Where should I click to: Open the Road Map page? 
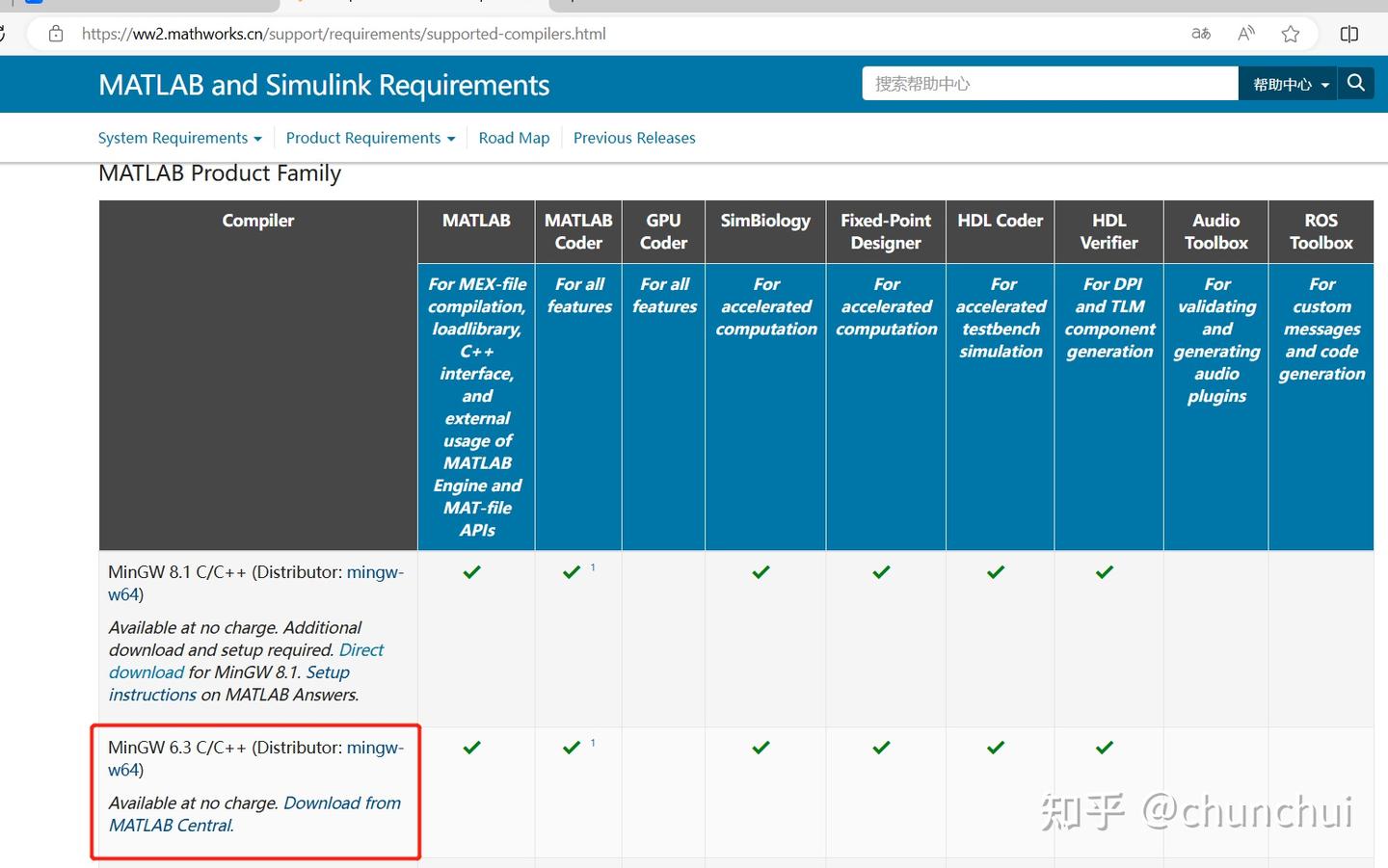point(514,138)
